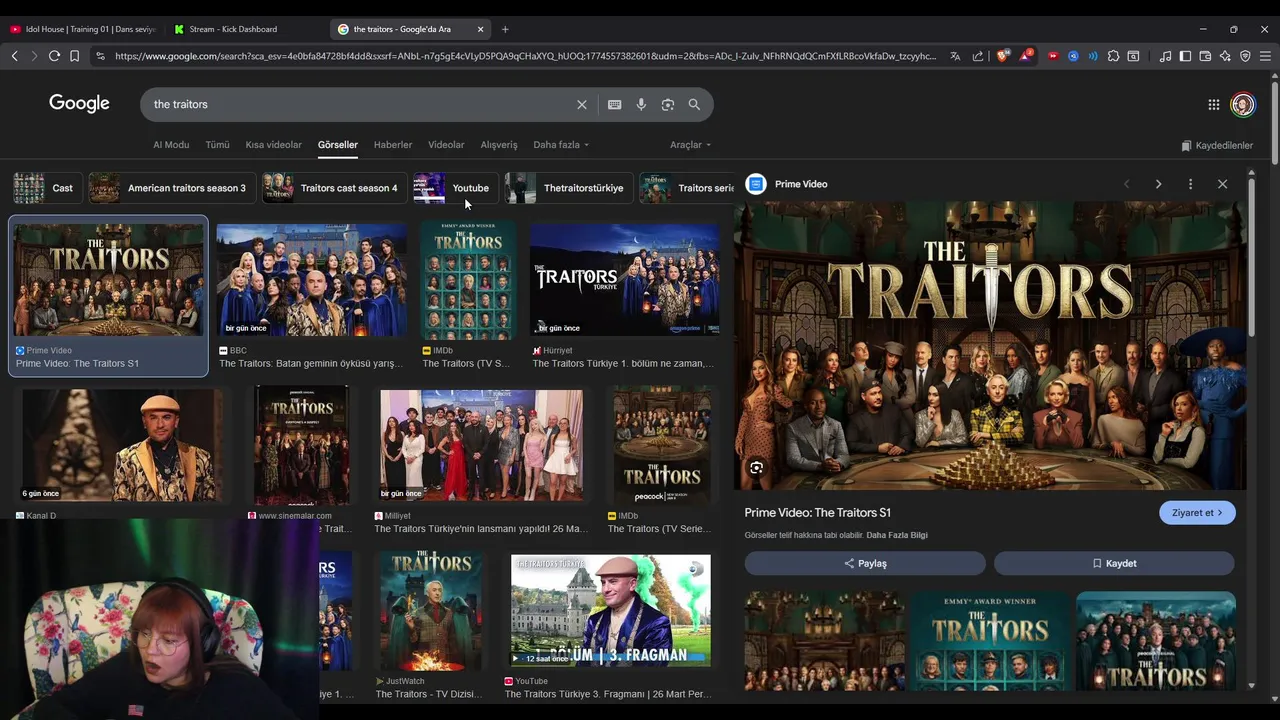Click the Paylaş share button
This screenshot has width=1280, height=720.
click(x=865, y=563)
